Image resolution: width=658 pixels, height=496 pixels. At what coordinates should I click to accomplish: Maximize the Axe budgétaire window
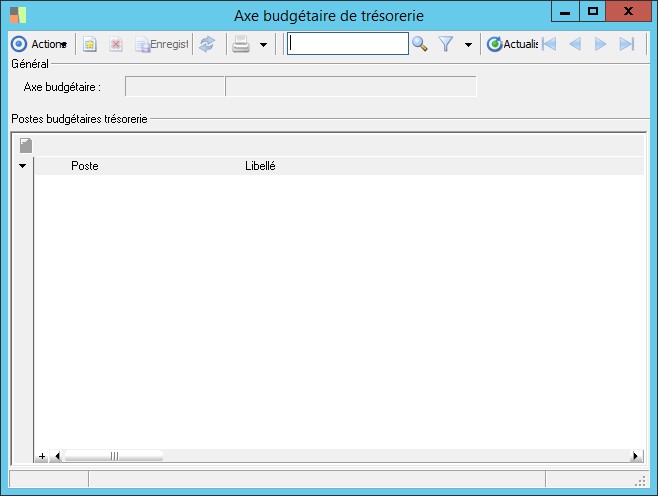pos(593,12)
